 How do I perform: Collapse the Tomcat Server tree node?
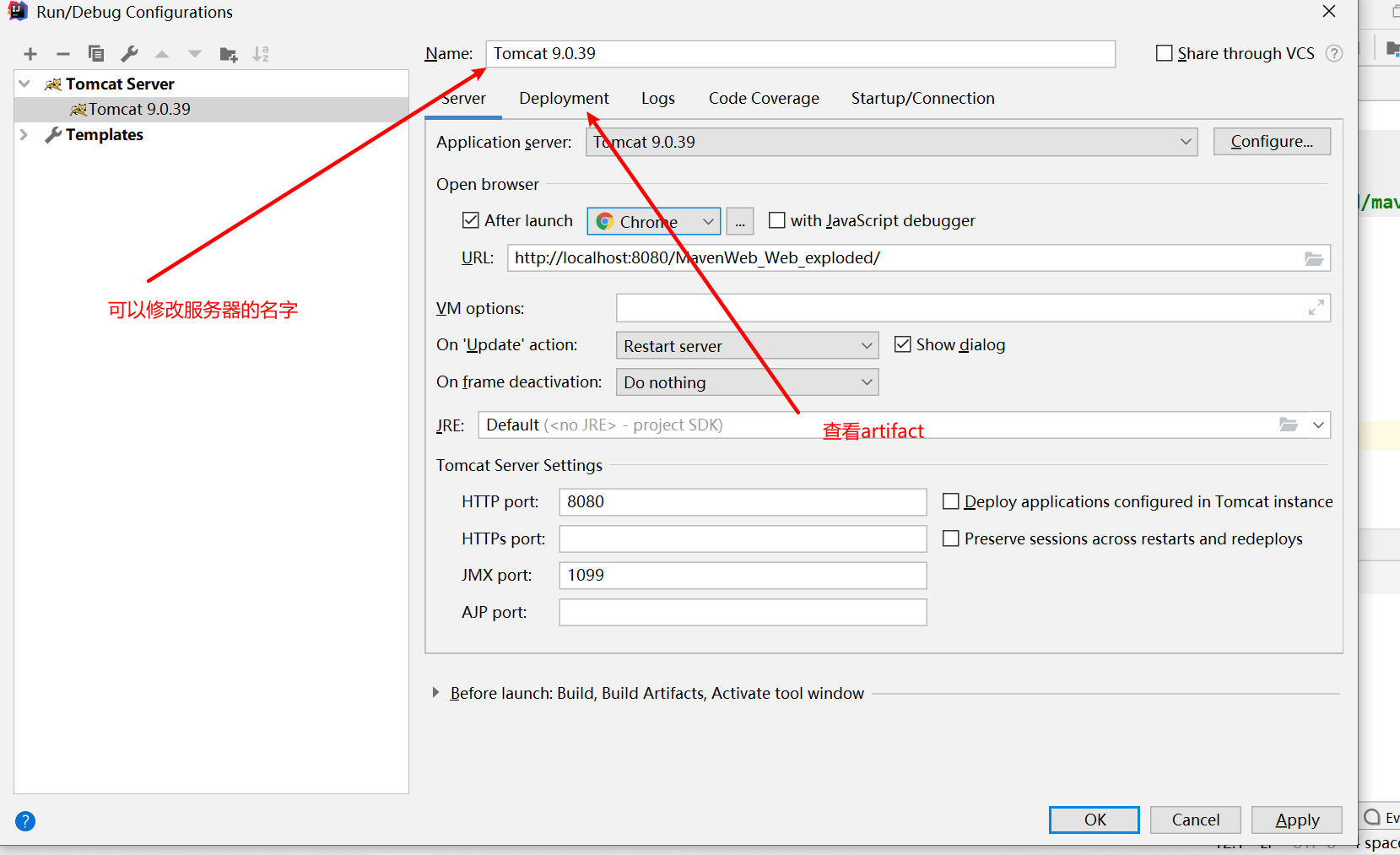pyautogui.click(x=24, y=84)
